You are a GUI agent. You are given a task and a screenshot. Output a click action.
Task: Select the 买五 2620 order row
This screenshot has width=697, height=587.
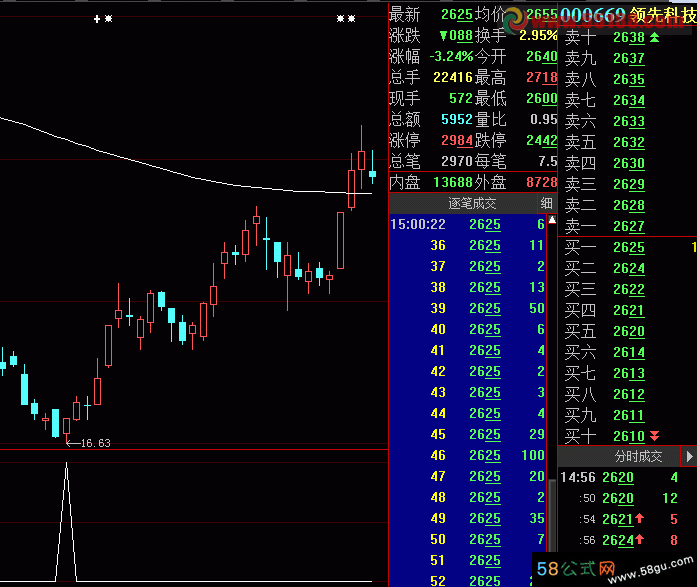click(627, 331)
